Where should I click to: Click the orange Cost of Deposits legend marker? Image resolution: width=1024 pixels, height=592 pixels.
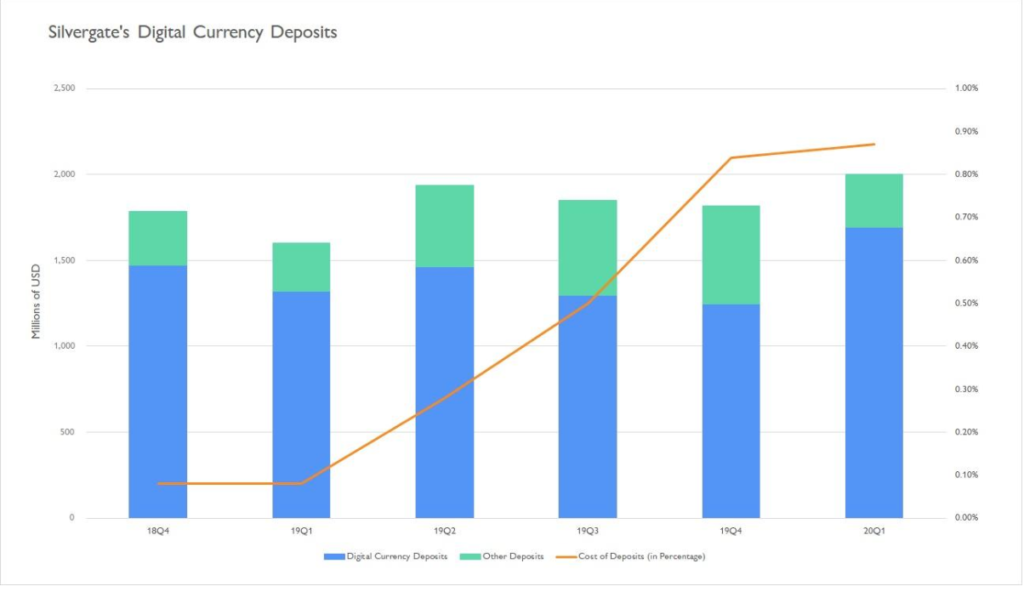[x=566, y=557]
